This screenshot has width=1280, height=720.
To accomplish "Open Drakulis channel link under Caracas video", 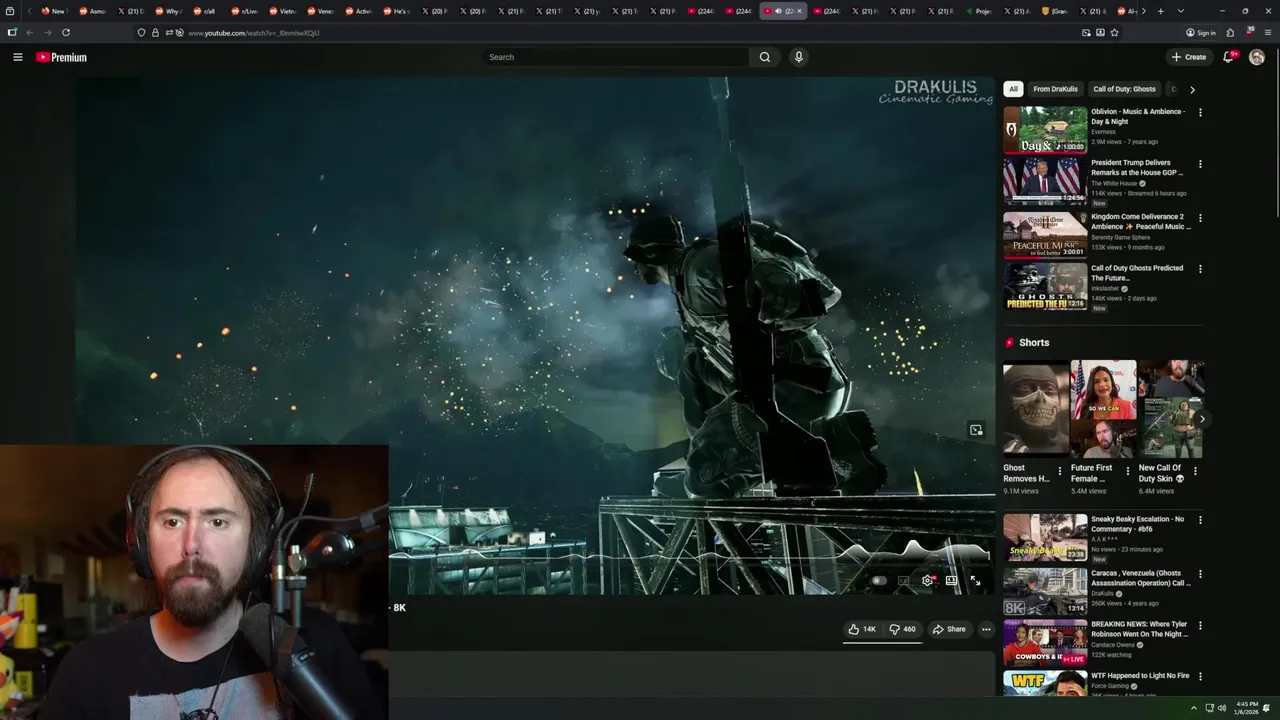I will tap(1102, 593).
